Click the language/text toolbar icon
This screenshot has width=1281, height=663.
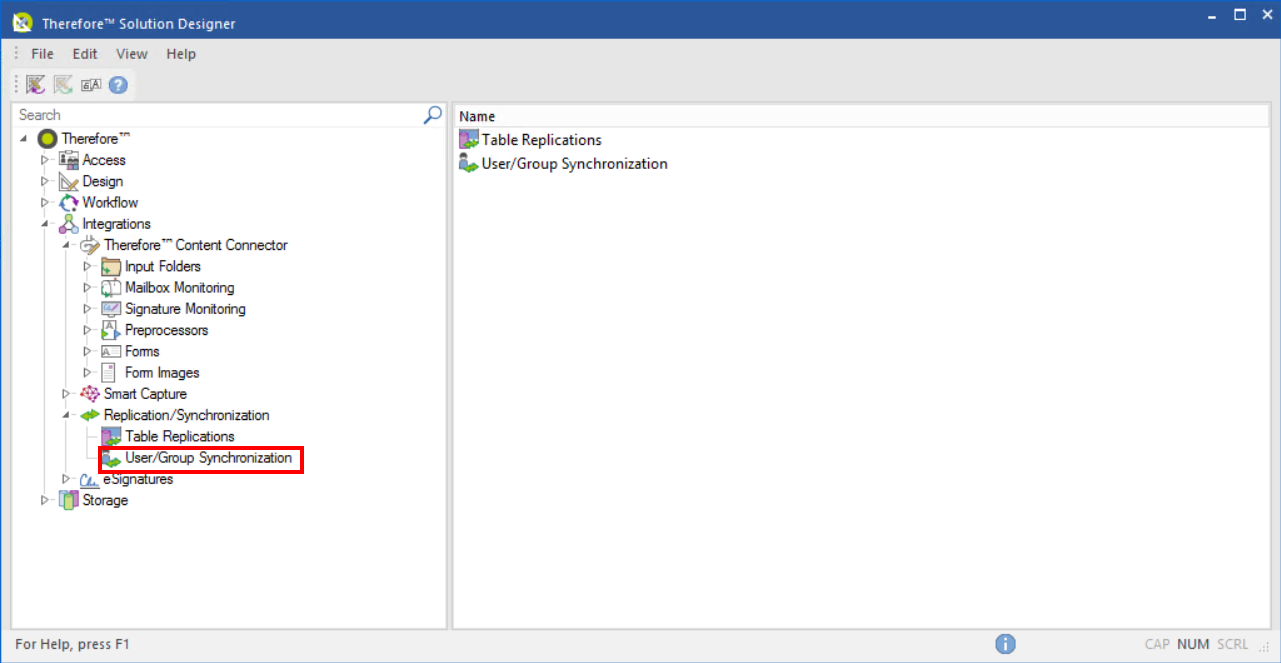pyautogui.click(x=91, y=85)
